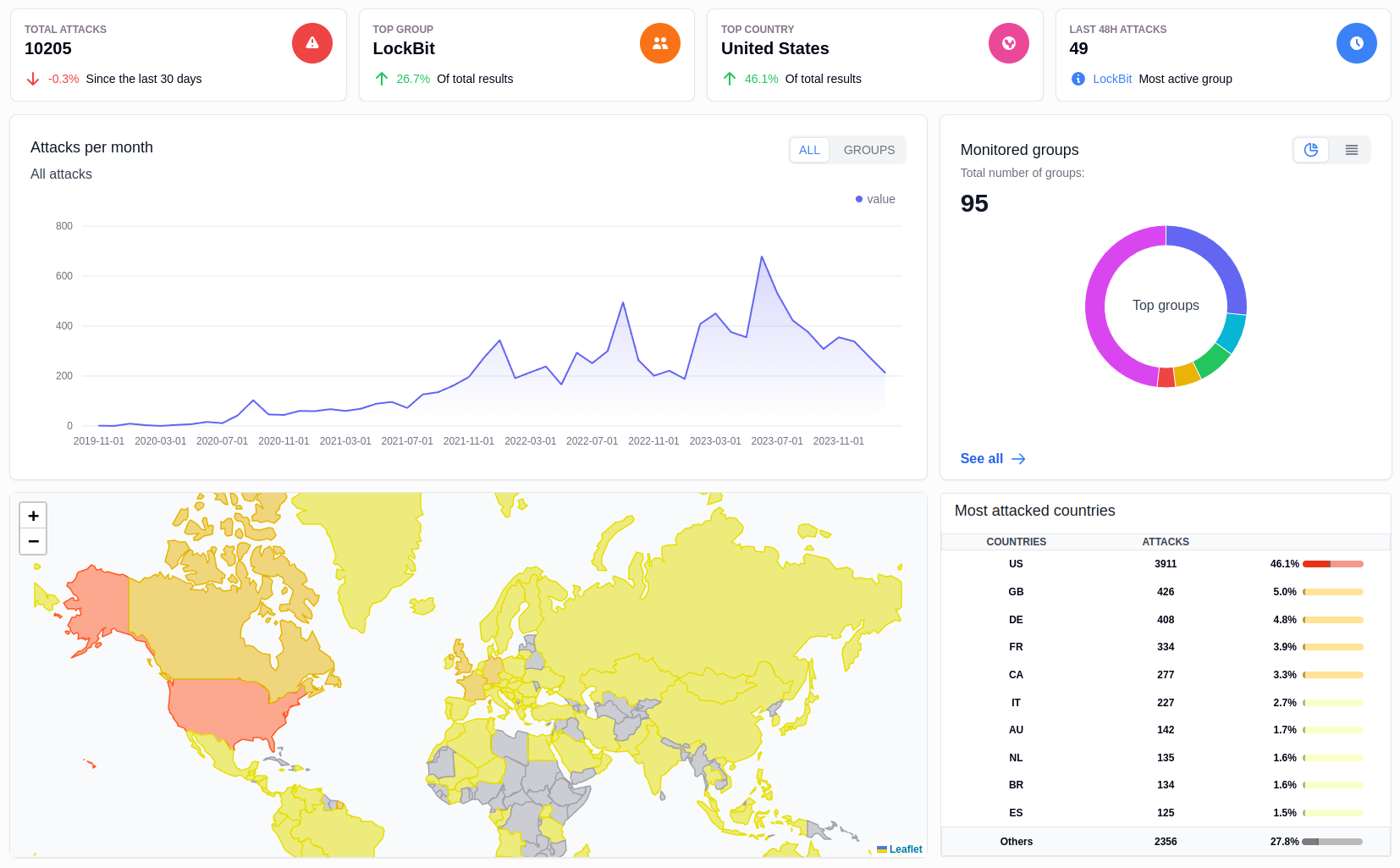
Task: Click the US progress bar showing 46.1%
Action: [1333, 564]
